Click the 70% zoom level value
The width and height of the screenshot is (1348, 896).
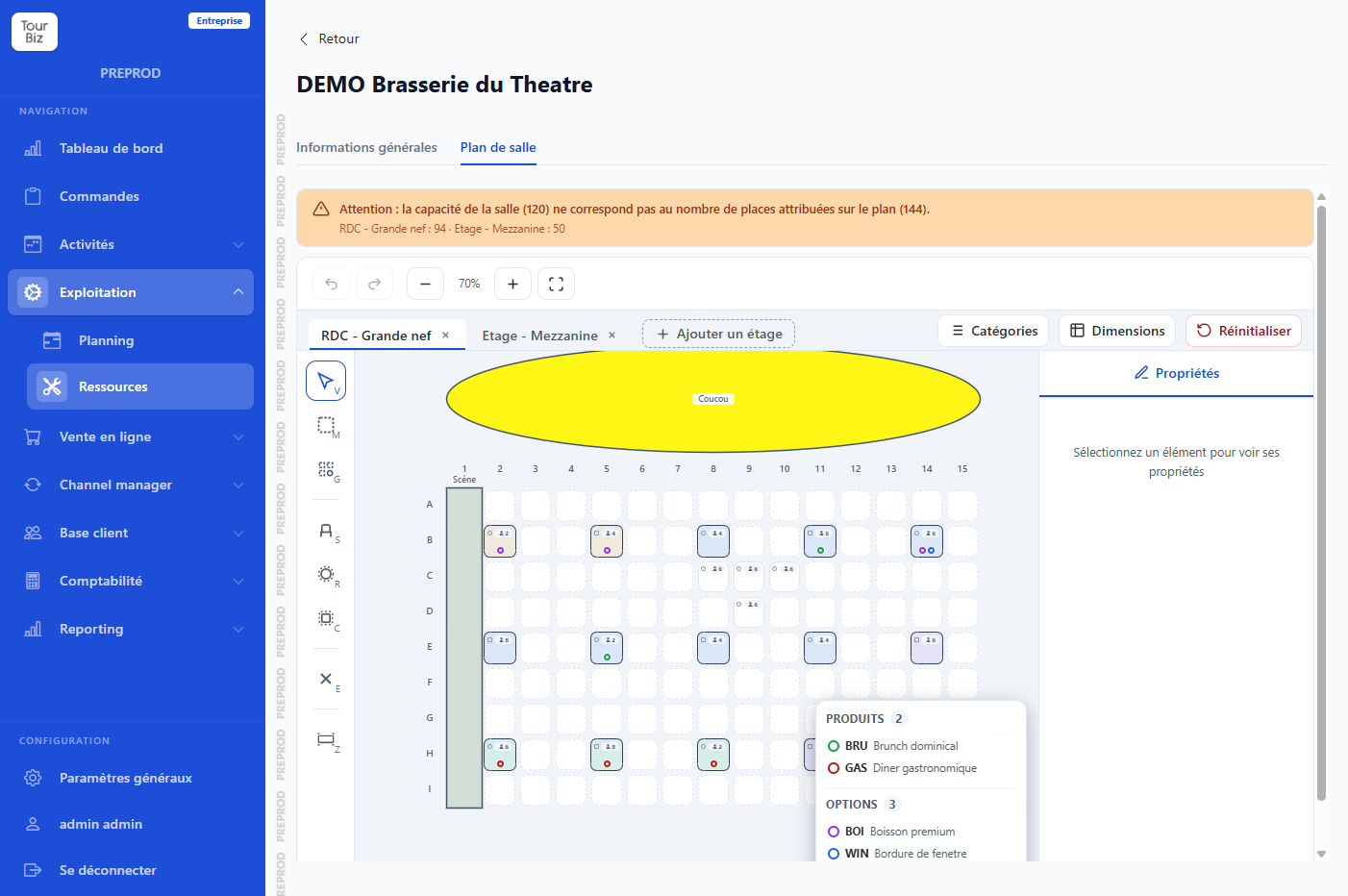[x=469, y=284]
